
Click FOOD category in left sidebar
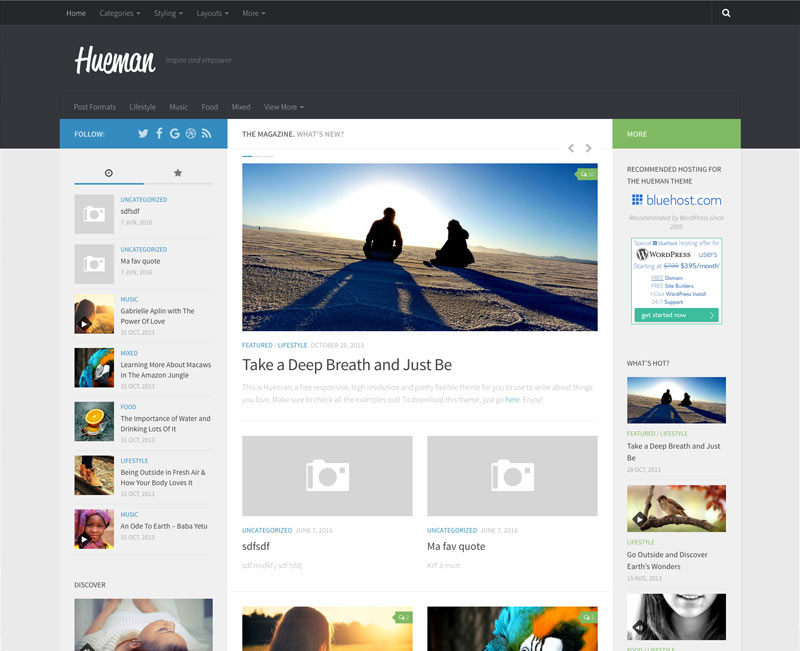(128, 407)
